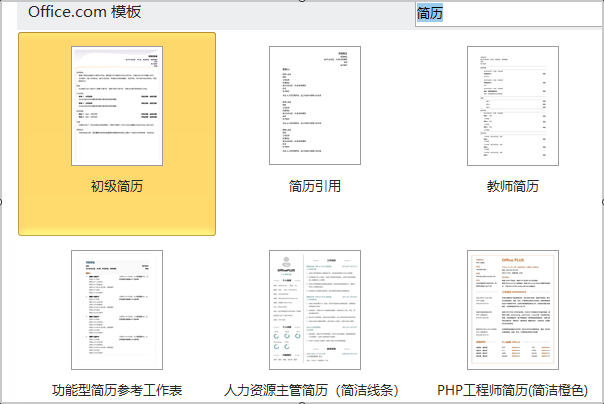
Task: Open the PHP工程师简历 orange template thumbnail
Action: point(513,310)
